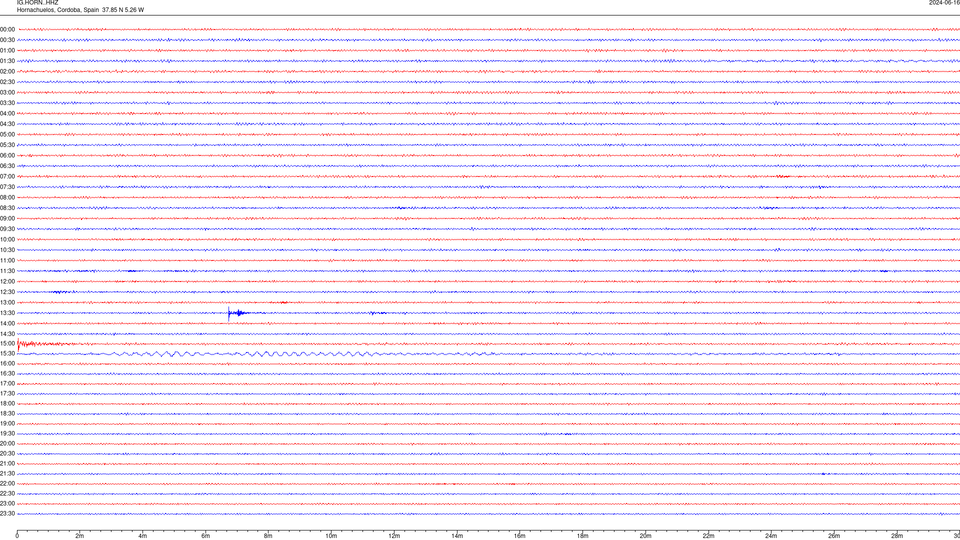Image resolution: width=960 pixels, height=540 pixels.
Task: Click the 15:00 trace time label
Action: click(x=7, y=343)
